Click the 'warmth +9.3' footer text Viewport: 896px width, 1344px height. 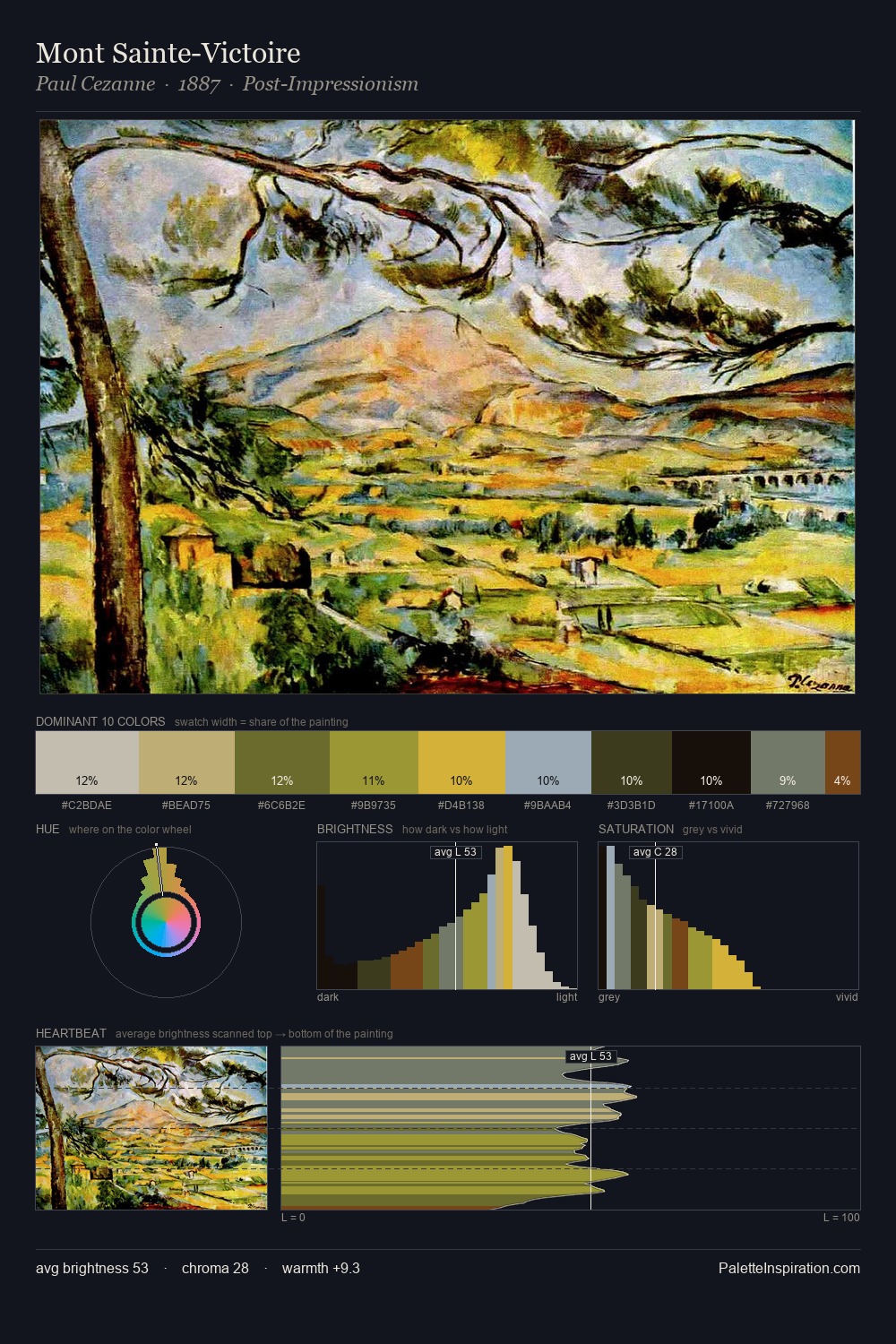321,1268
